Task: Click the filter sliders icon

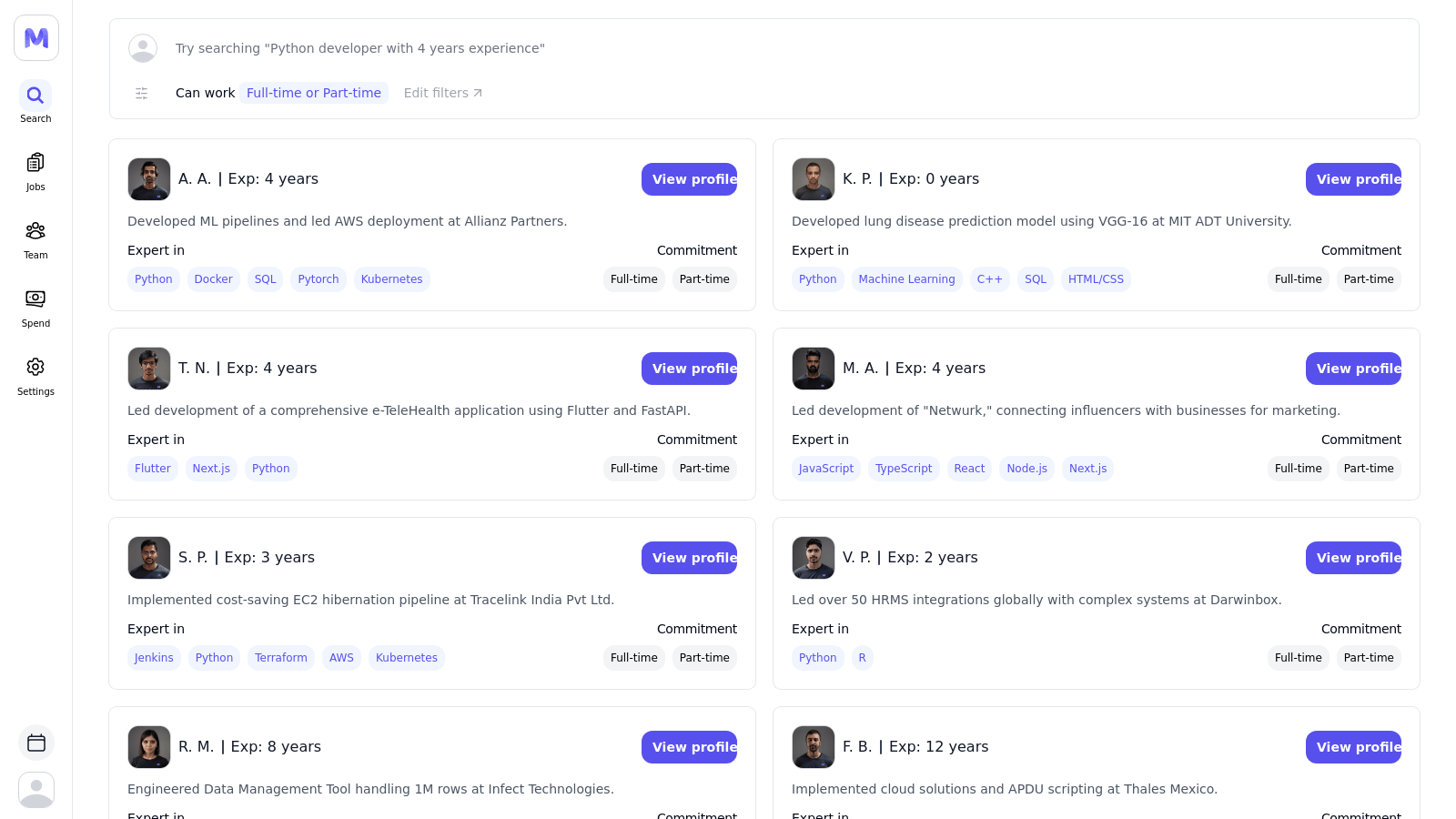Action: click(x=142, y=93)
